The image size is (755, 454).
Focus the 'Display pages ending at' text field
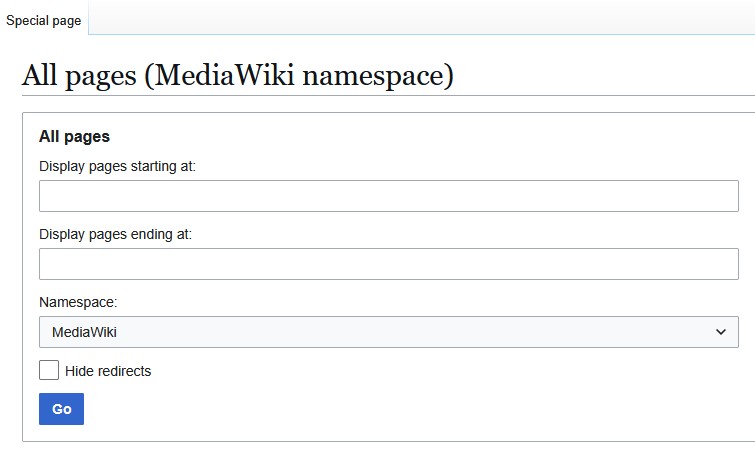point(388,264)
